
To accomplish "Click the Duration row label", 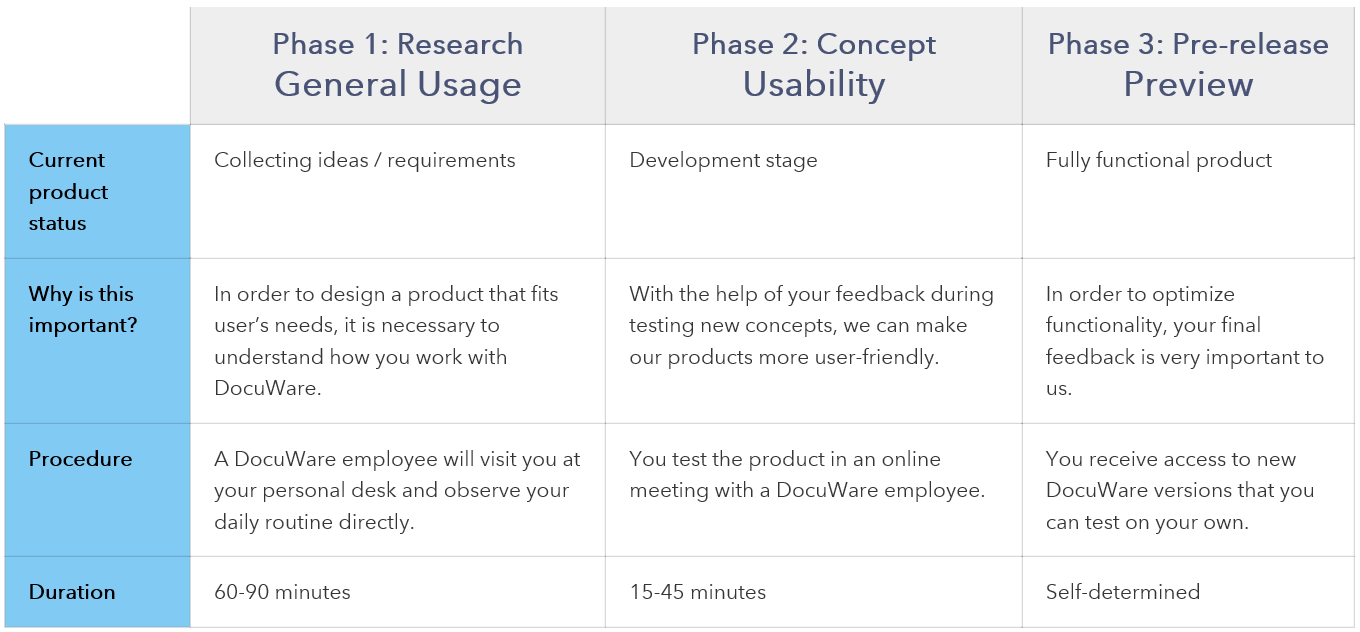I will [x=72, y=592].
